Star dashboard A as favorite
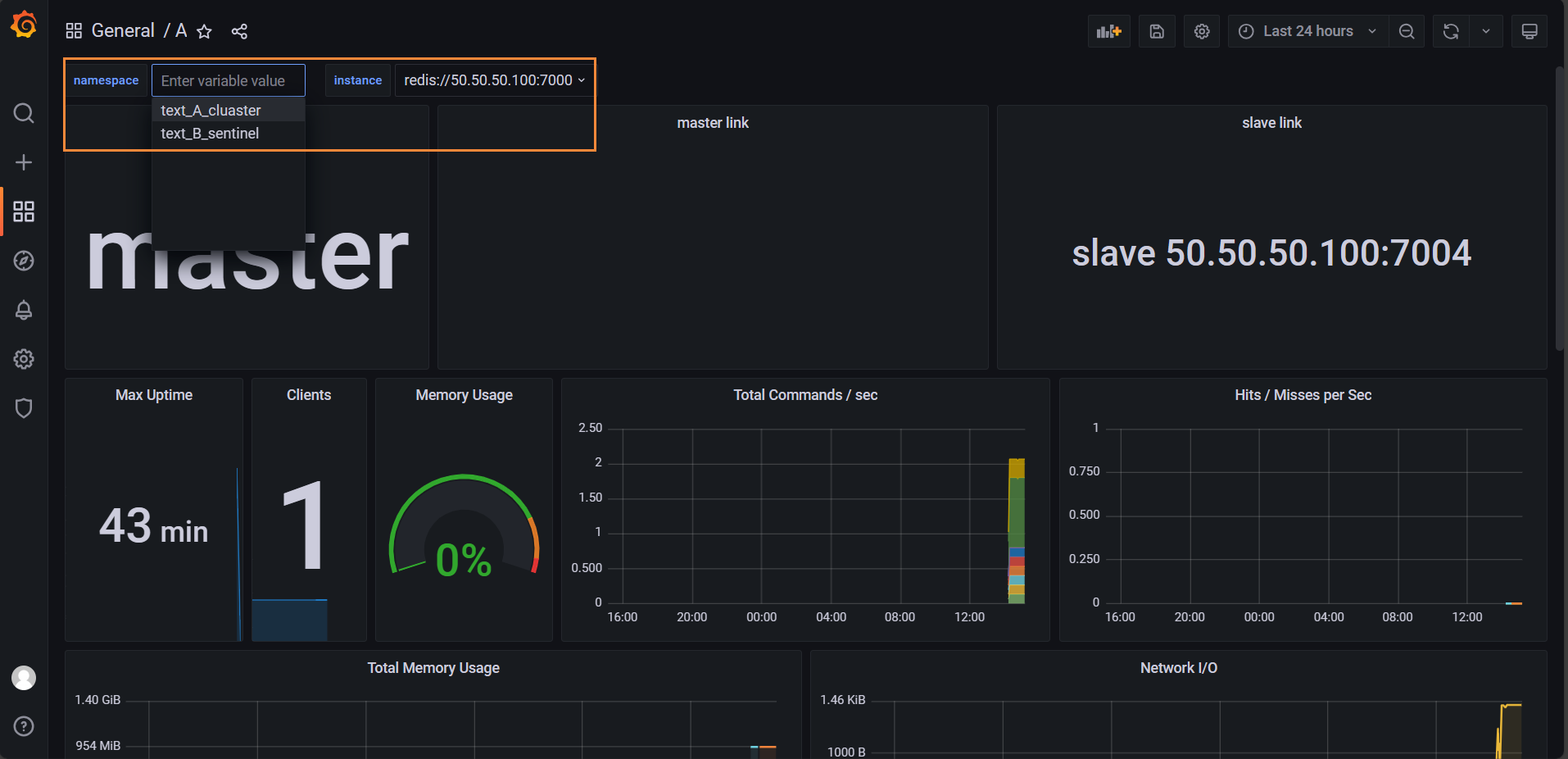This screenshot has height=759, width=1568. [x=205, y=31]
